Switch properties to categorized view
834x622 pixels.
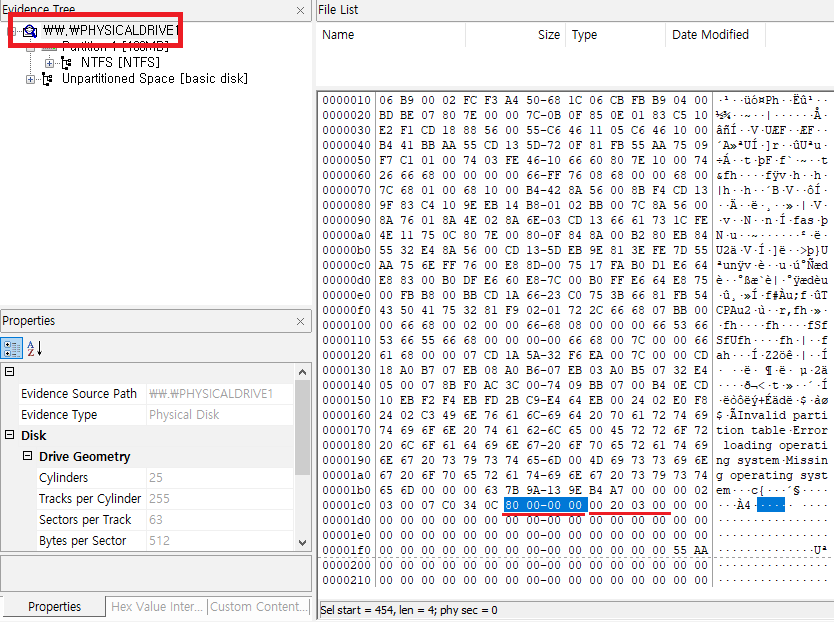pyautogui.click(x=12, y=348)
